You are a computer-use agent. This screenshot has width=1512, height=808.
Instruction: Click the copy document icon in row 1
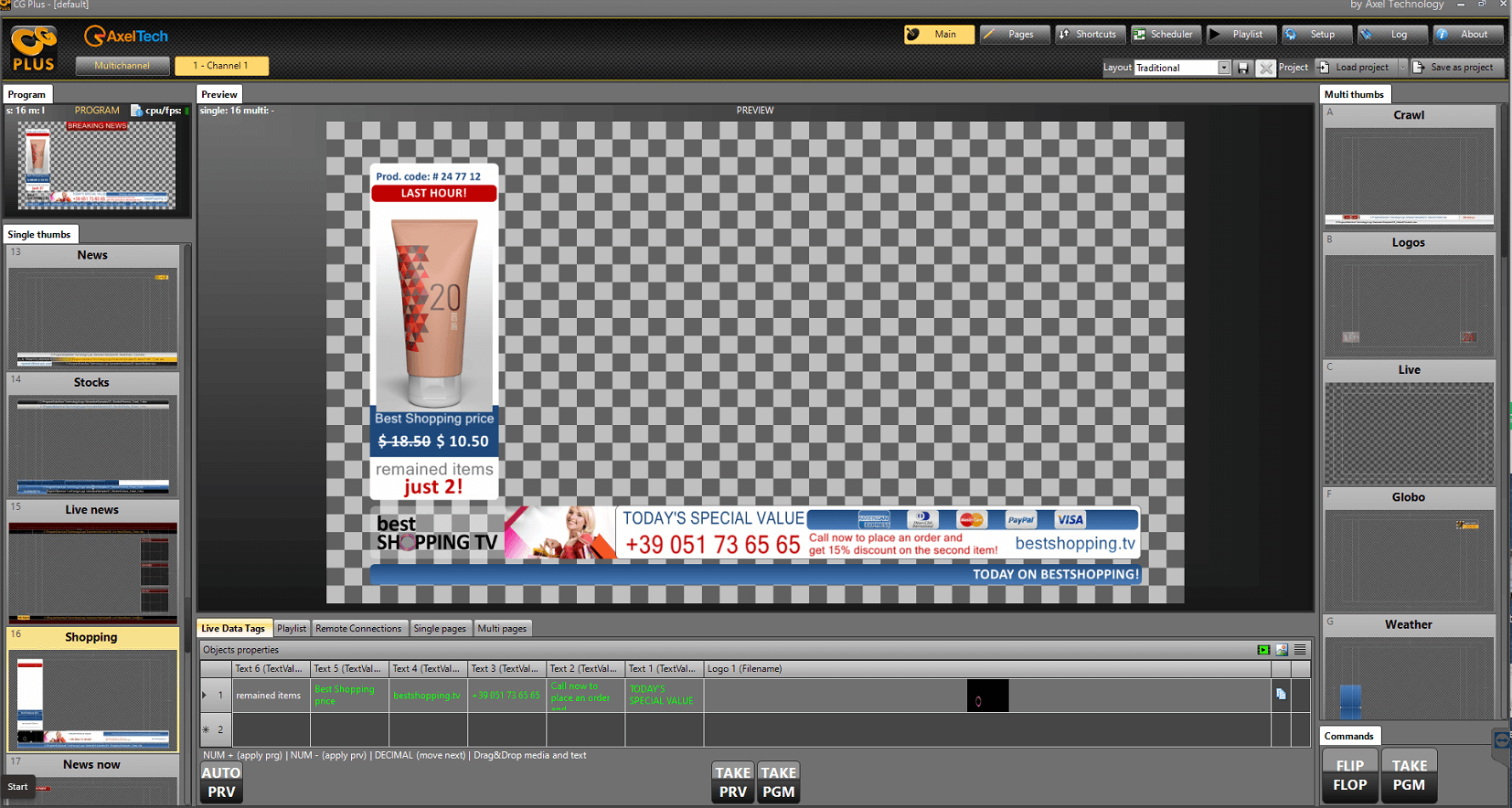click(x=1281, y=695)
